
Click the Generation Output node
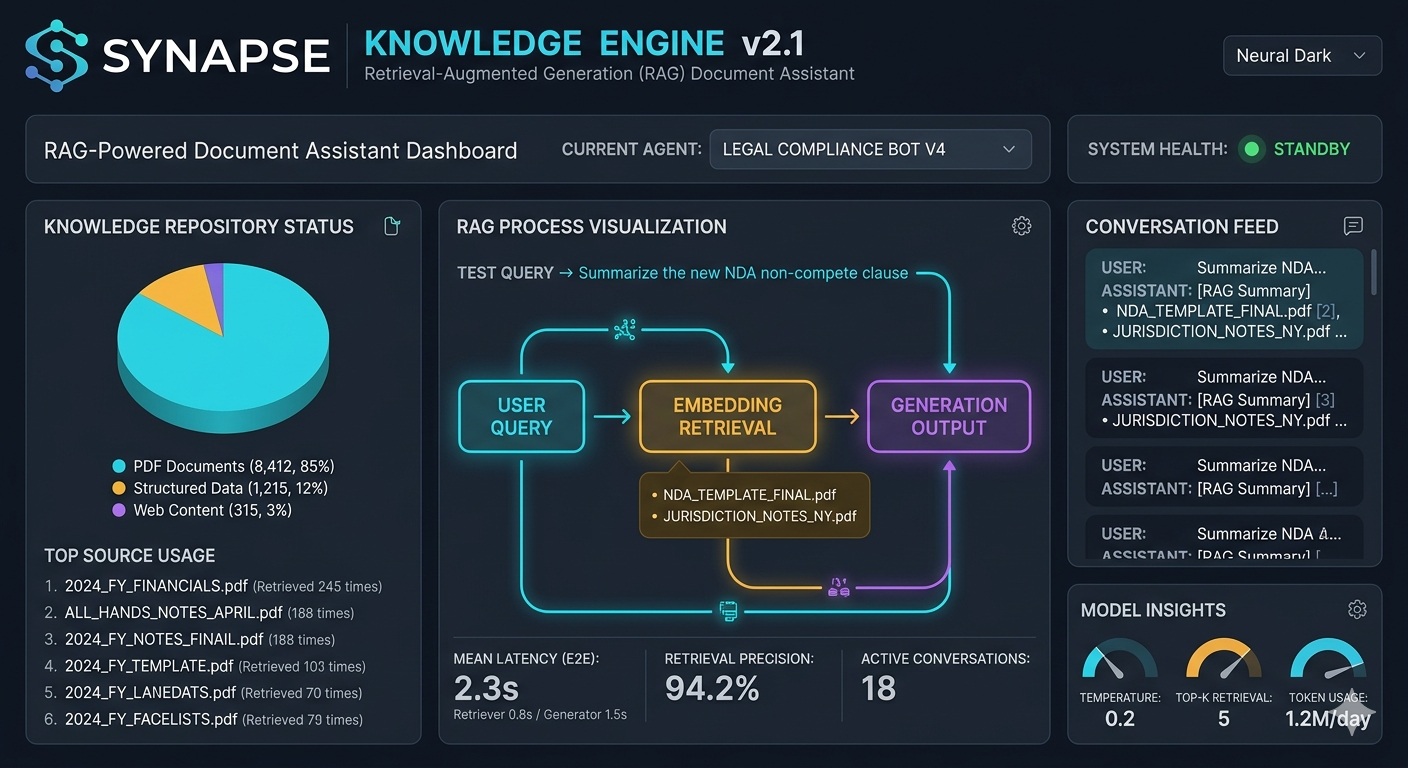coord(948,416)
